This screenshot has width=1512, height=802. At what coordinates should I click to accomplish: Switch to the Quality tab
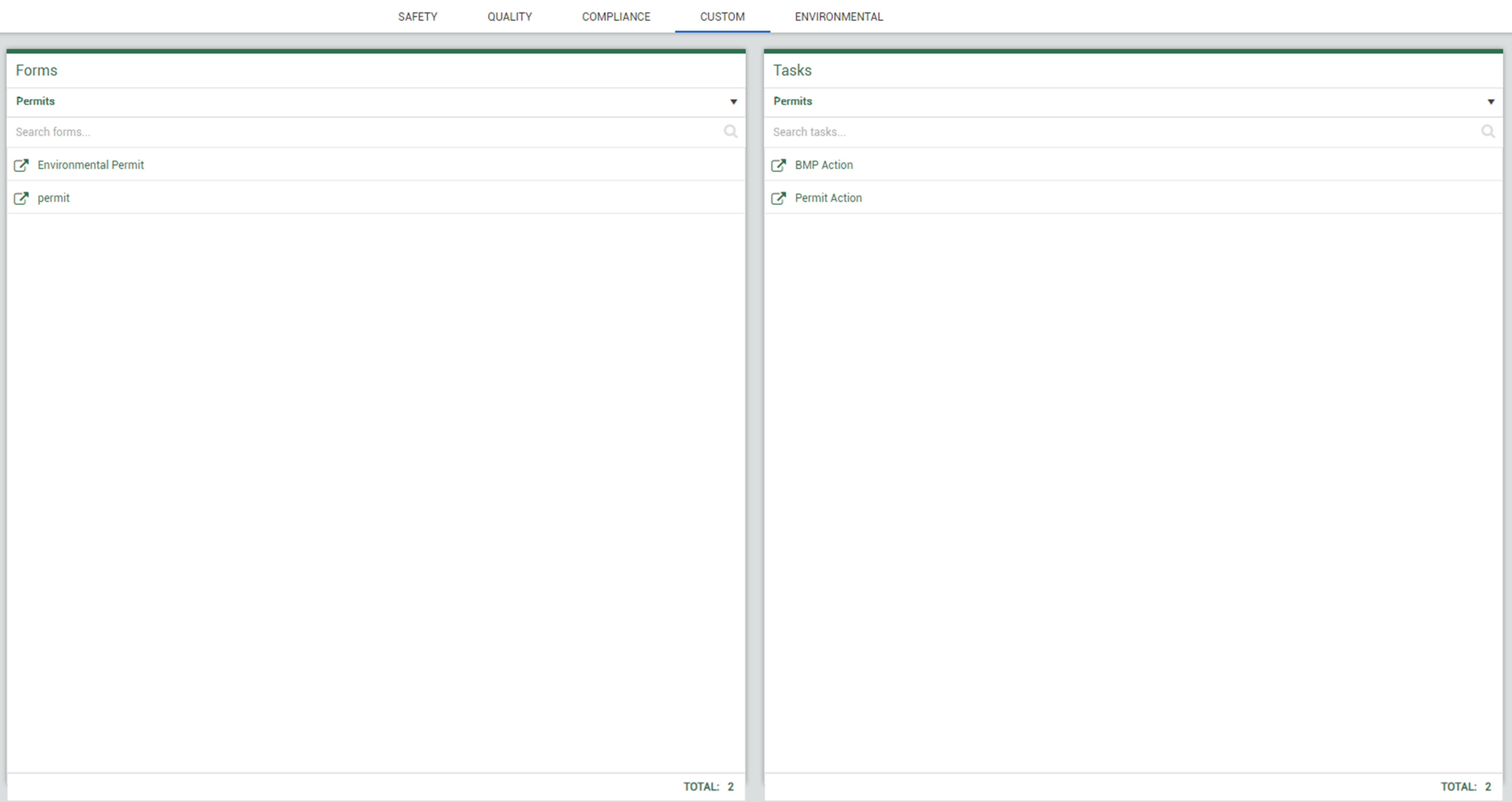[x=509, y=17]
